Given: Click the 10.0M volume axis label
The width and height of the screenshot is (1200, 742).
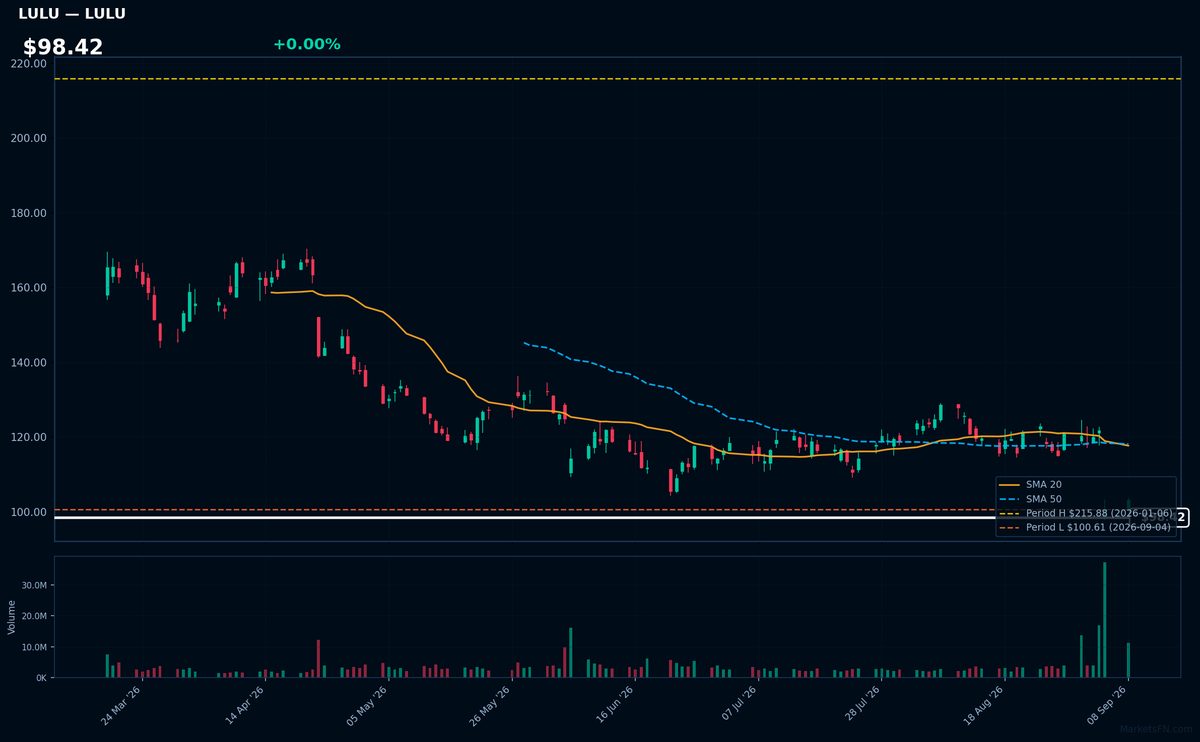Looking at the screenshot, I should point(34,647).
